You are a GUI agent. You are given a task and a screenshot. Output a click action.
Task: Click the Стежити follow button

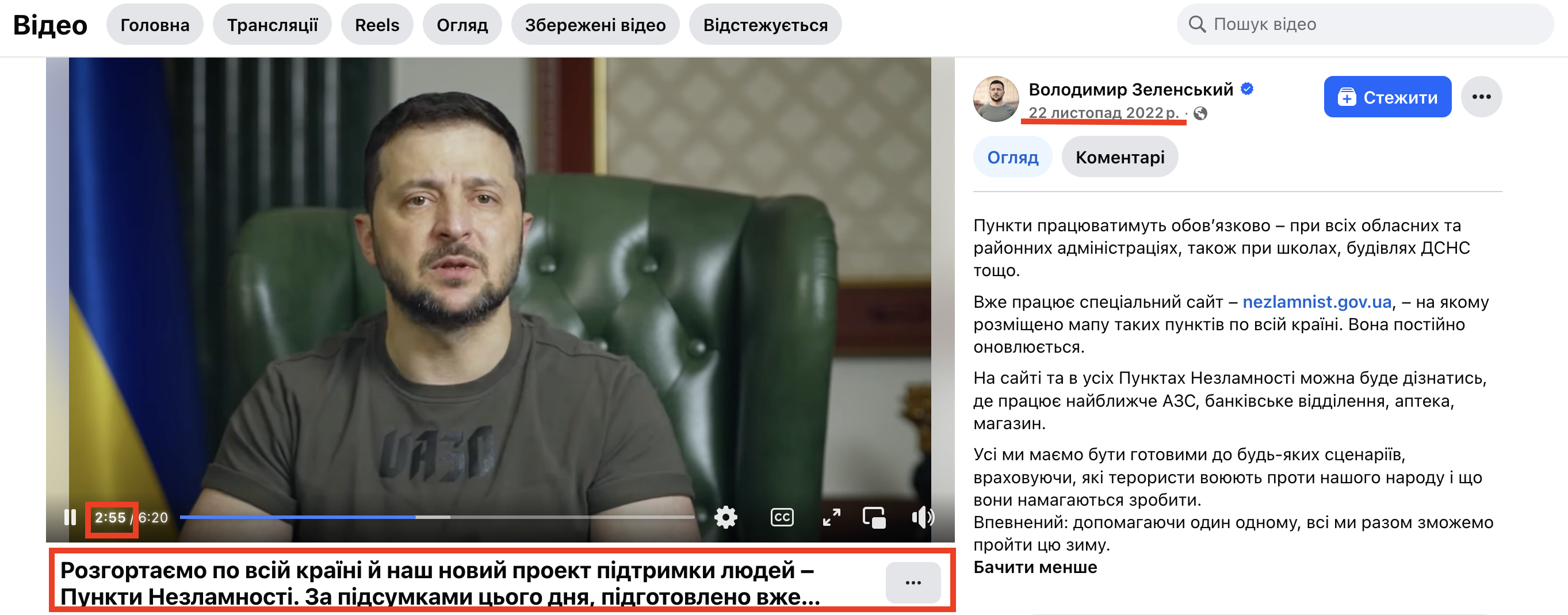[x=1387, y=97]
